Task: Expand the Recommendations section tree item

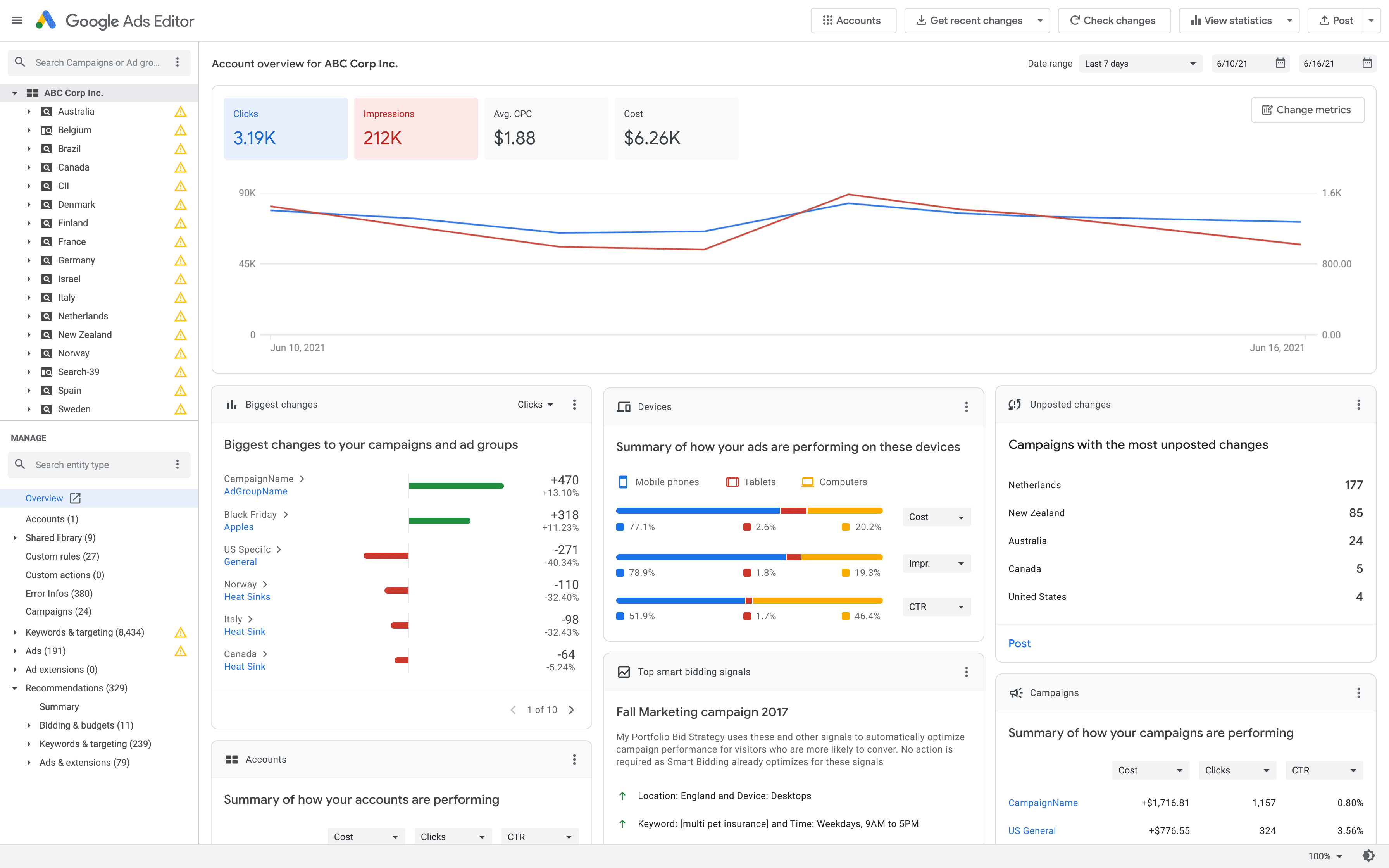Action: (x=14, y=688)
